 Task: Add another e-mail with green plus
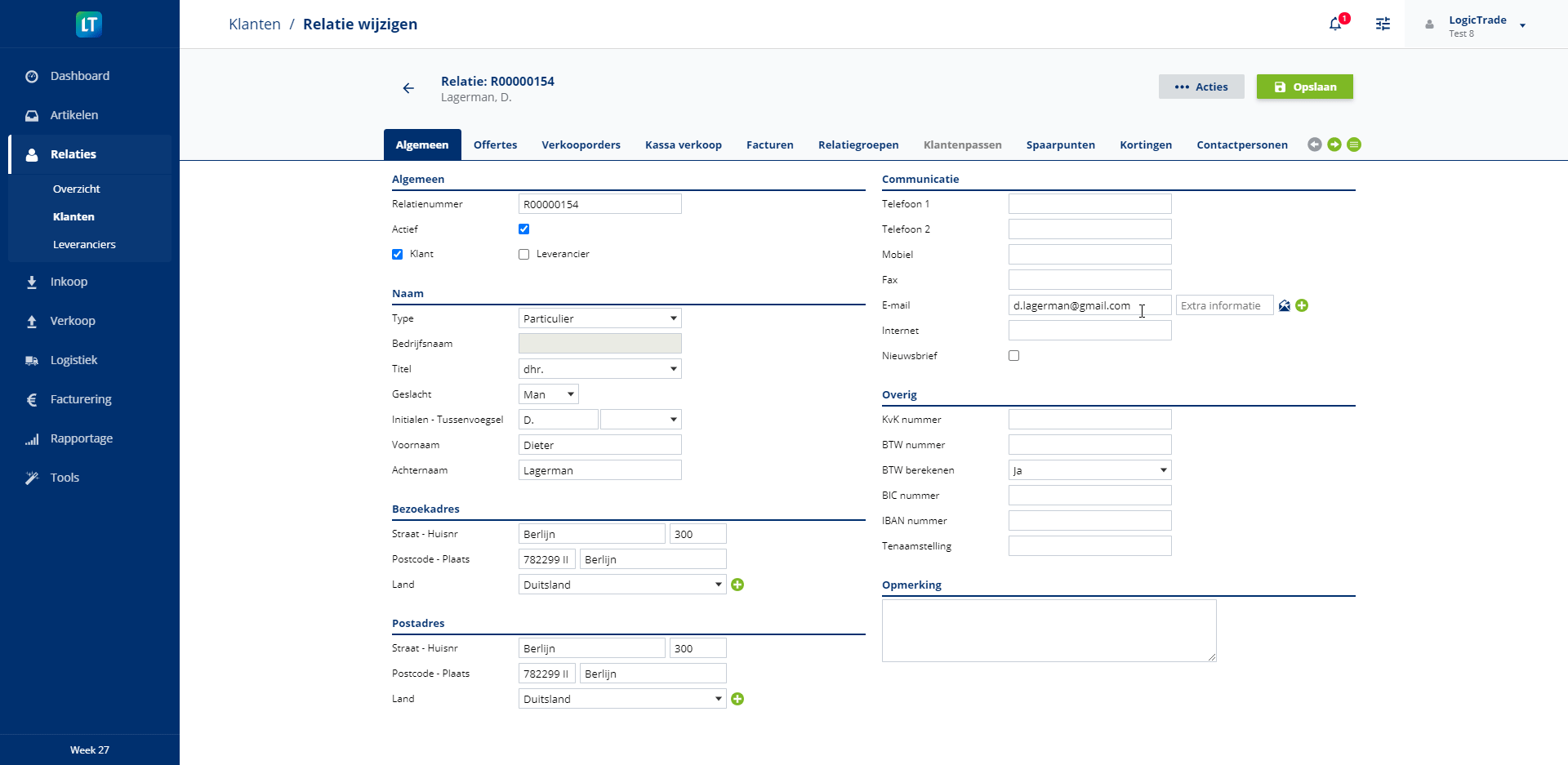[x=1302, y=305]
